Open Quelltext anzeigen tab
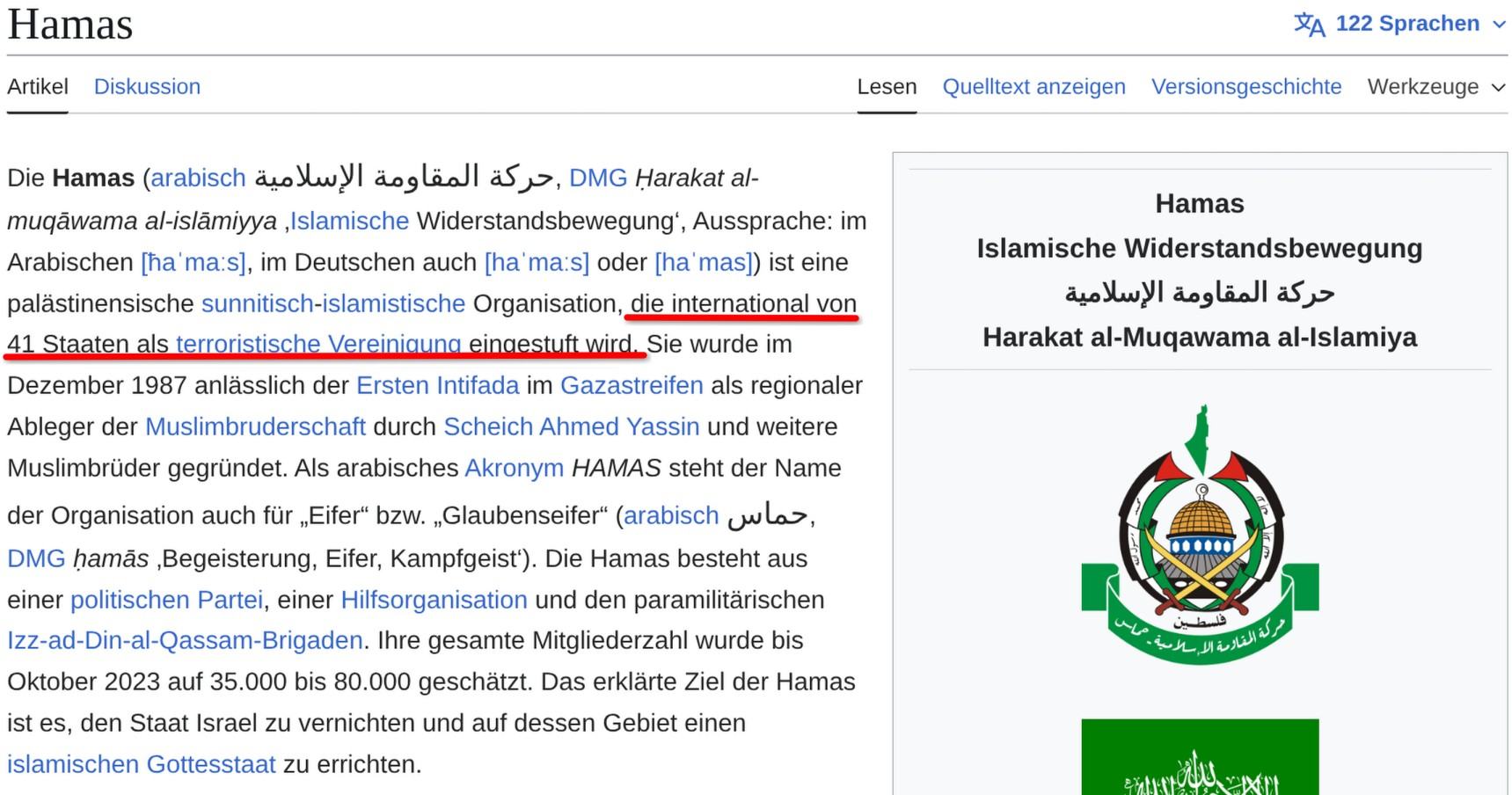This screenshot has height=795, width=1512. 1034,86
